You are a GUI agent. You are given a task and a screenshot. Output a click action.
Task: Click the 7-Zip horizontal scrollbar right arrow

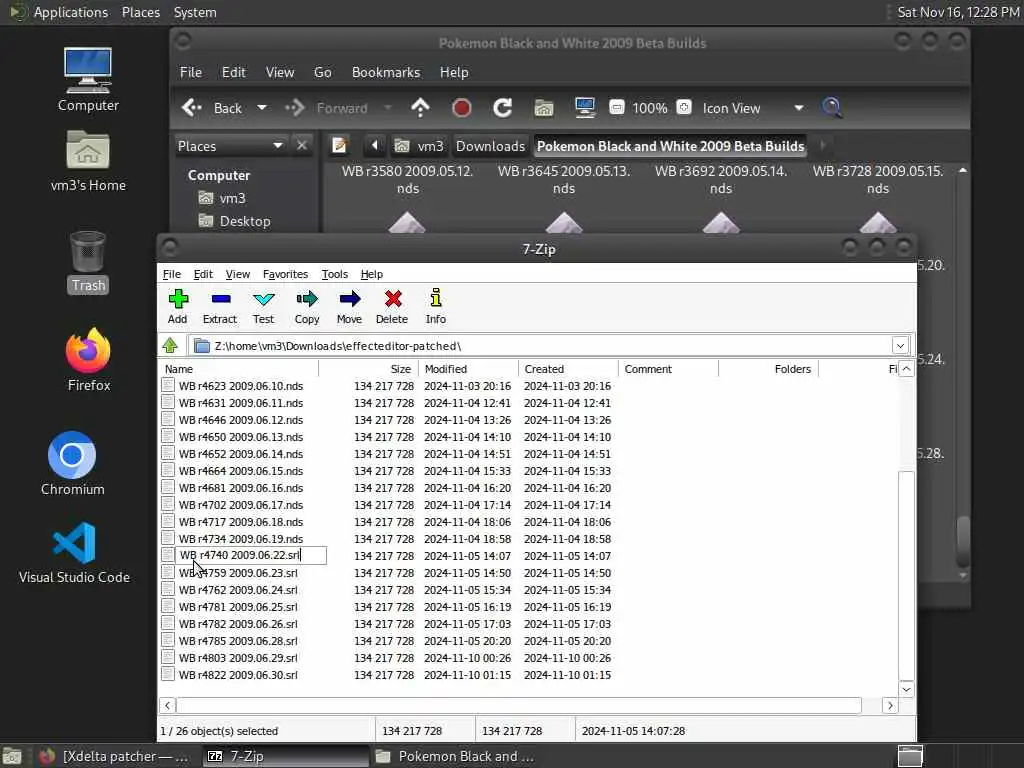889,705
